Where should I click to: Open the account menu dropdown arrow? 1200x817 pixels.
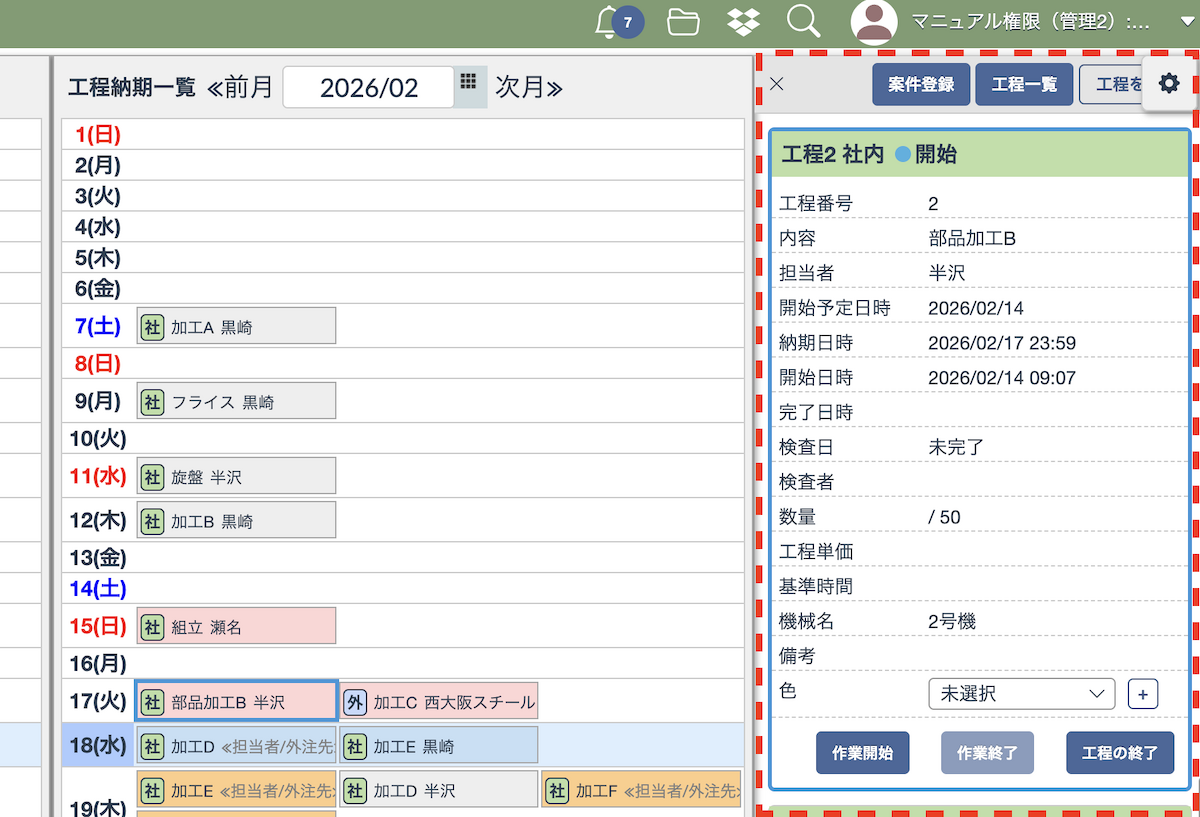pos(1174,22)
